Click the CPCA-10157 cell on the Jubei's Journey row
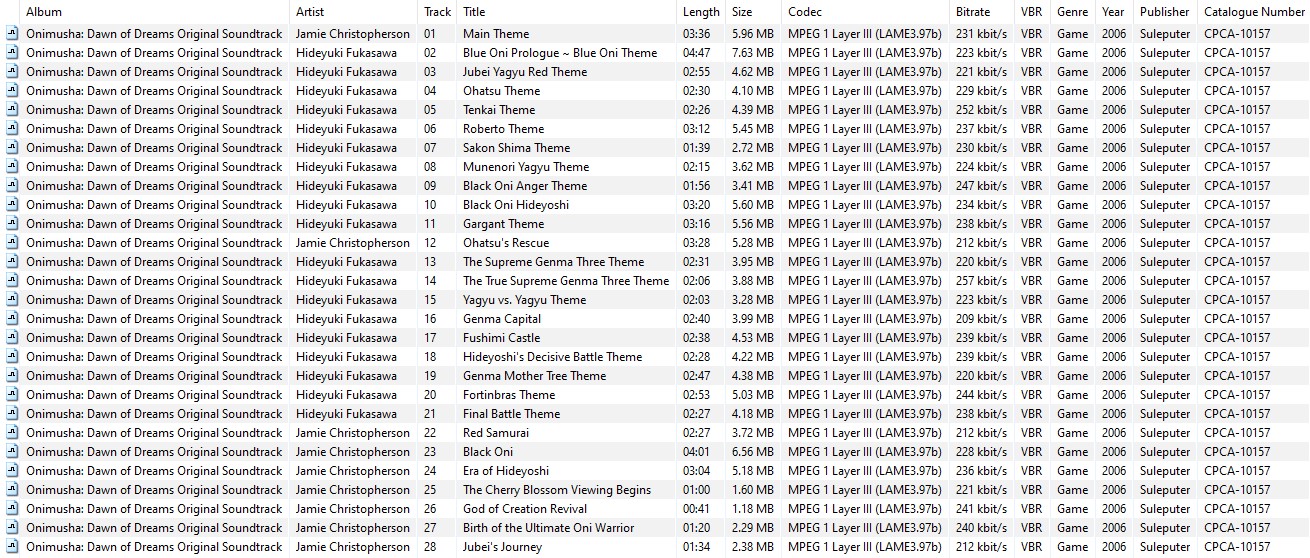 coord(1237,547)
